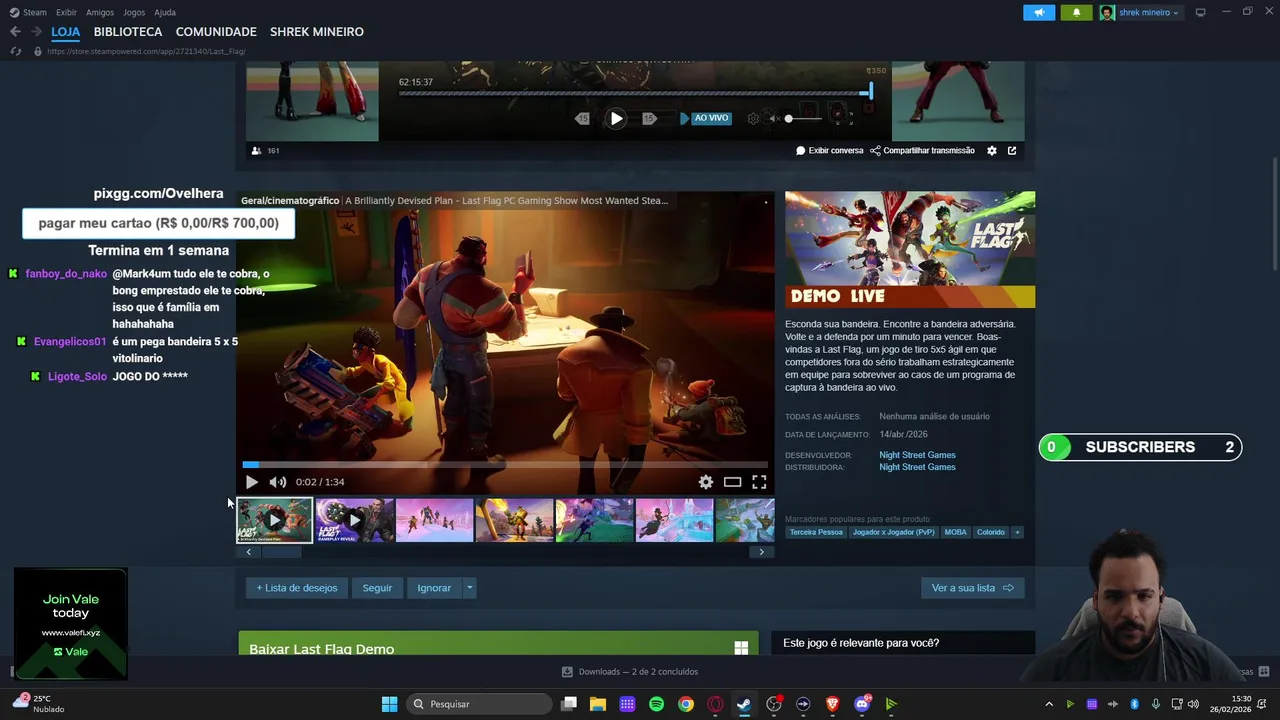The image size is (1280, 720).
Task: Select the first trailer thumbnail
Action: click(x=274, y=520)
